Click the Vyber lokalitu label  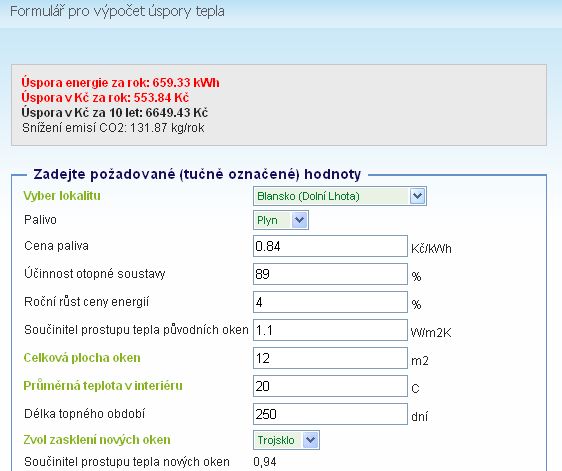tap(62, 196)
